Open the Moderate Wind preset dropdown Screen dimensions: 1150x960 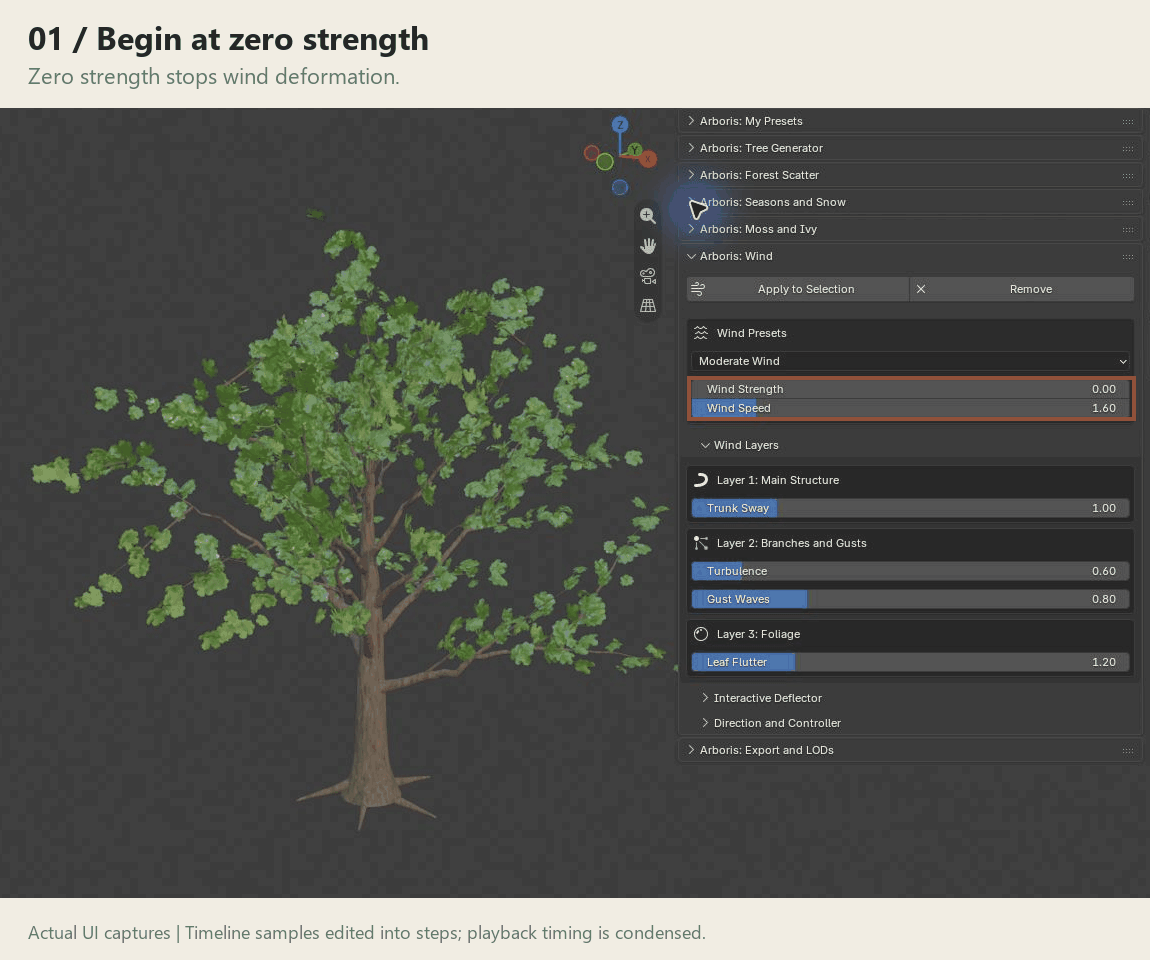[910, 361]
